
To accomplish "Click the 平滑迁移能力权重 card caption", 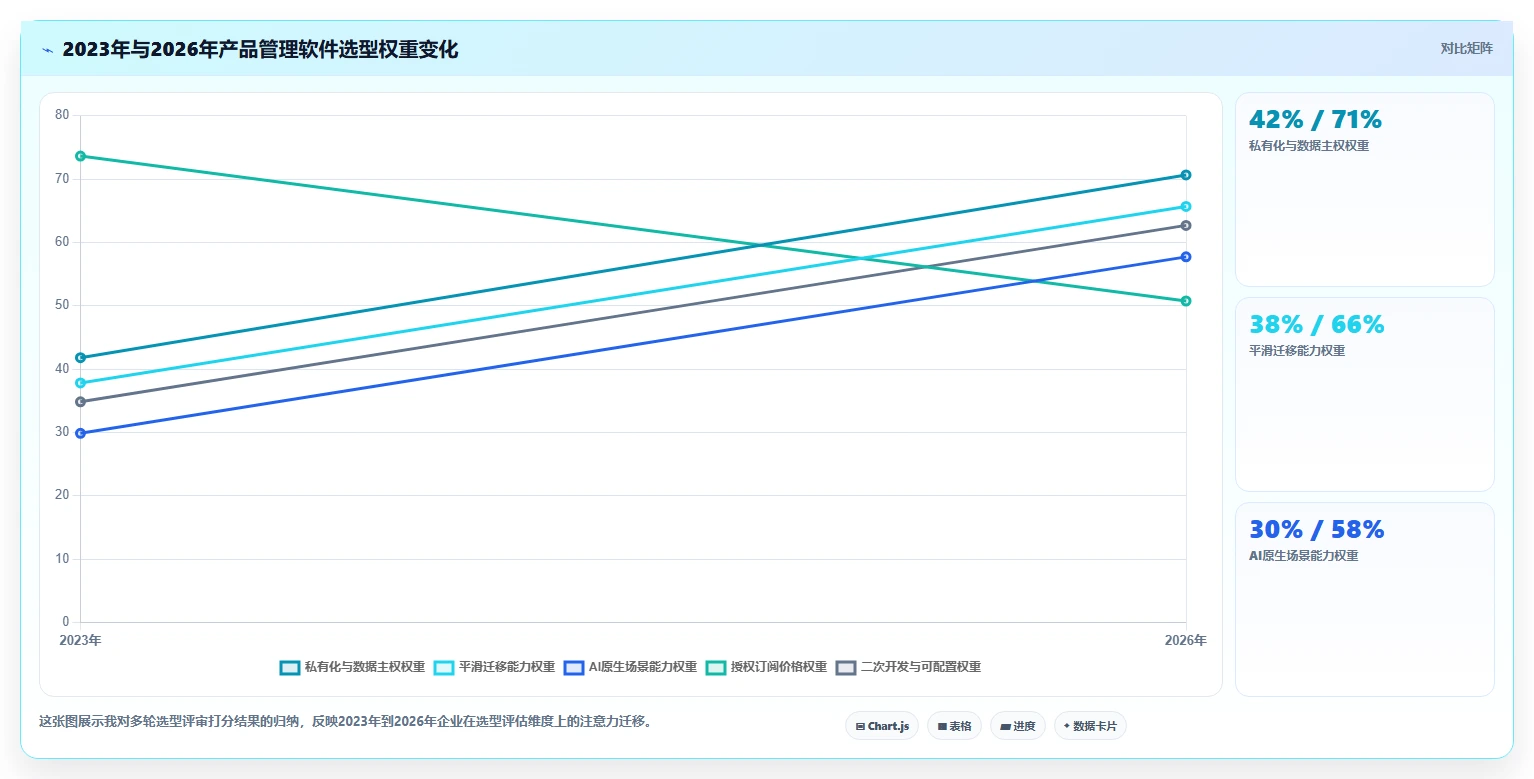I will point(1297,351).
